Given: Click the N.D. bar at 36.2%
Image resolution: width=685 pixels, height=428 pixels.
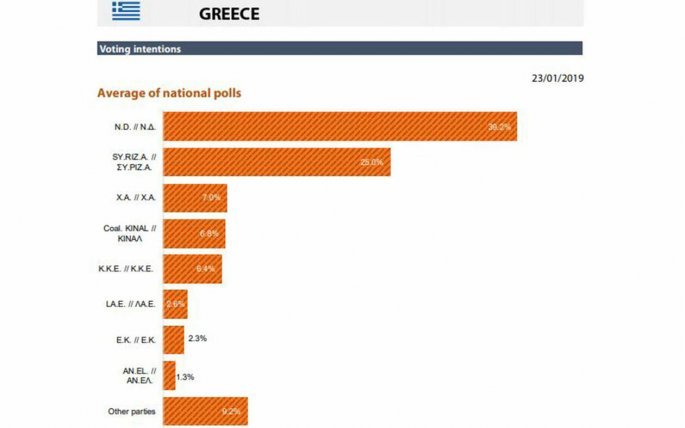Looking at the screenshot, I should pyautogui.click(x=339, y=127).
